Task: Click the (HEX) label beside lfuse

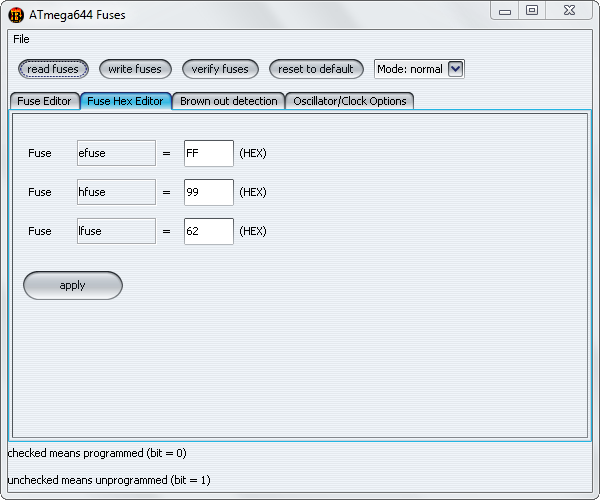Action: [253, 231]
